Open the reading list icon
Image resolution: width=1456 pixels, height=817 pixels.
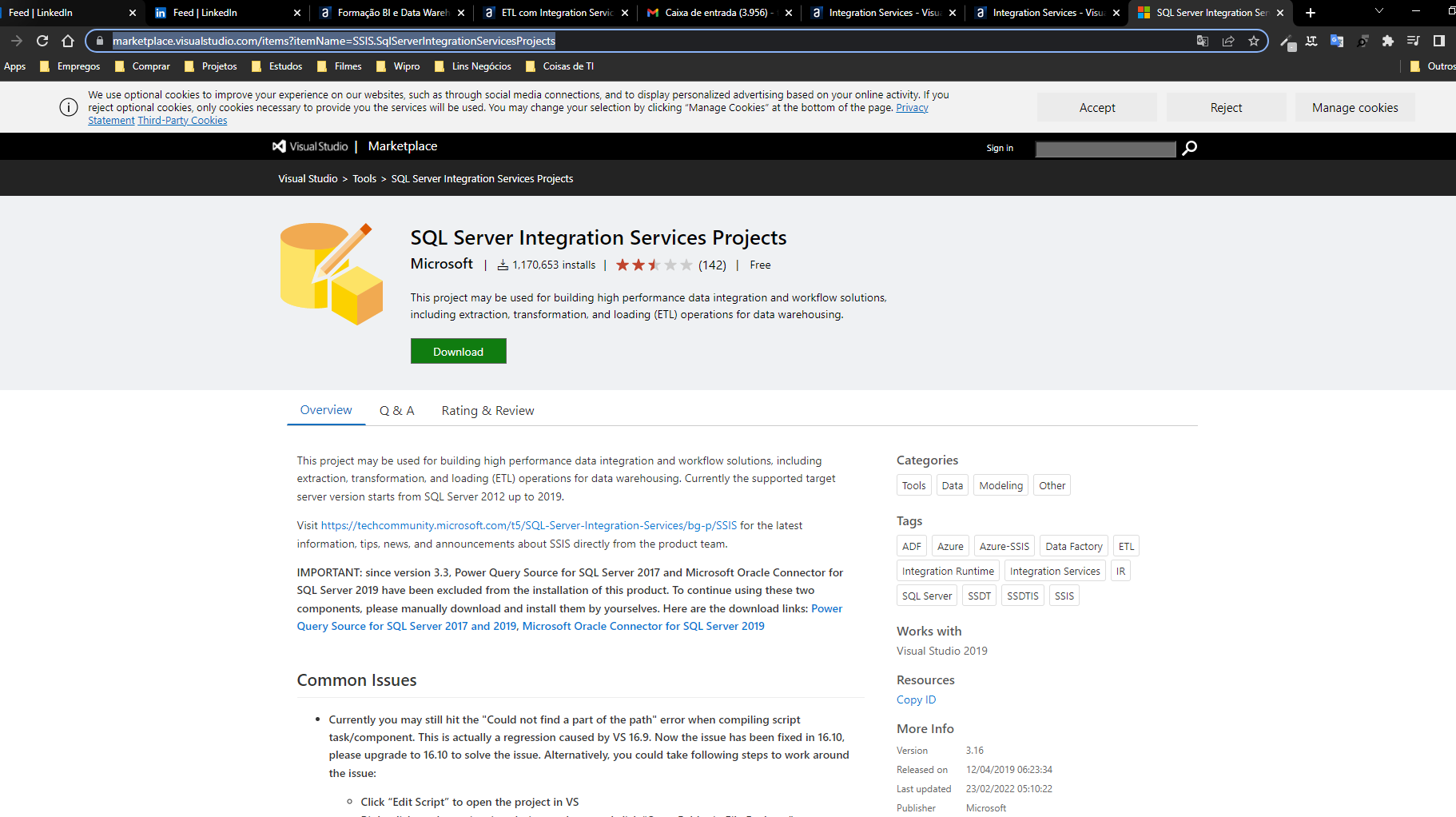(1413, 41)
